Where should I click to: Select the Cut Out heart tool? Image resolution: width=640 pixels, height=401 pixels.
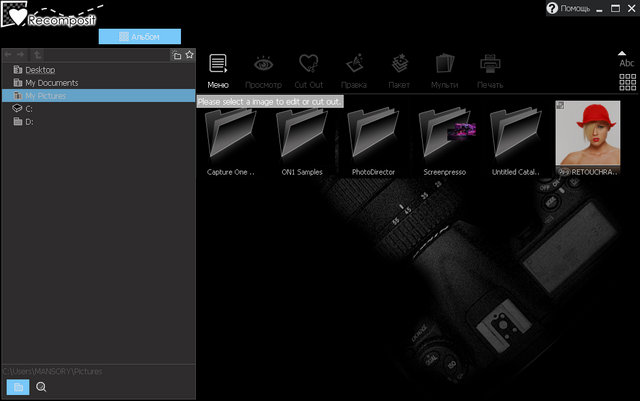point(308,68)
